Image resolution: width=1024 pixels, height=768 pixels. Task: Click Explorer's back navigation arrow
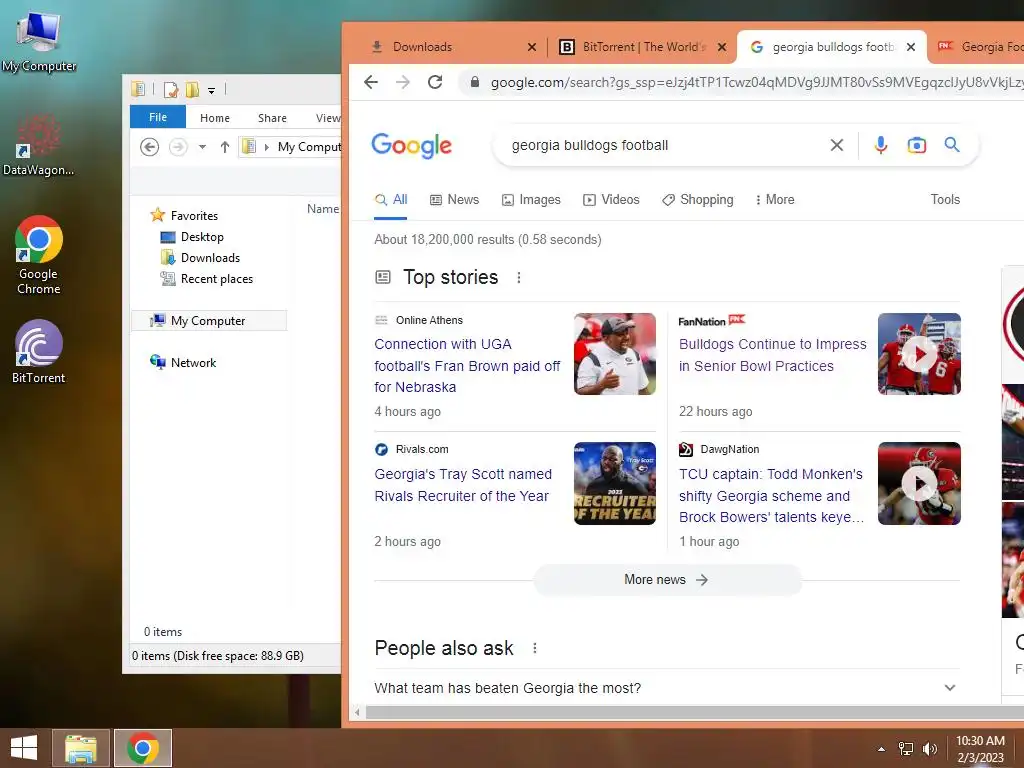[x=150, y=147]
